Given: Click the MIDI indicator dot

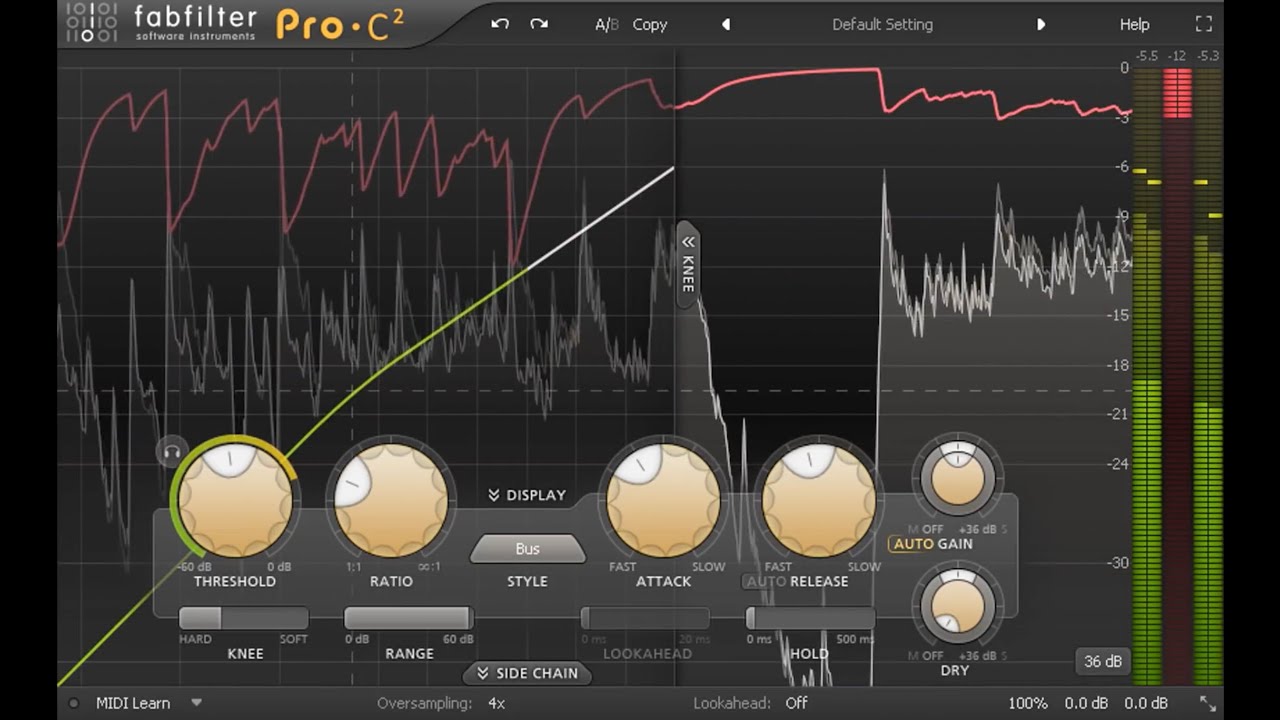Looking at the screenshot, I should pyautogui.click(x=73, y=703).
